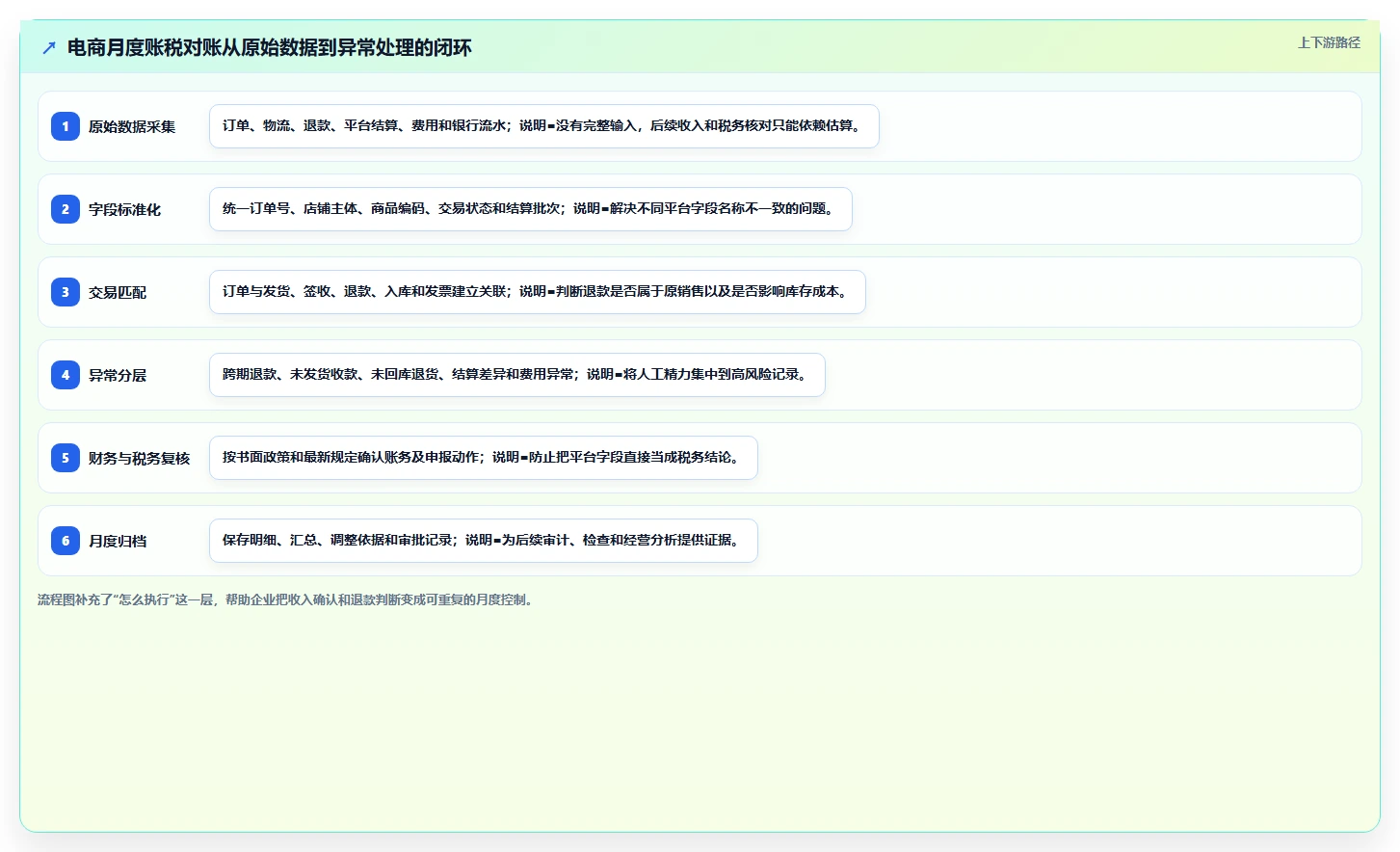Screen dimensions: 1400x852
Task: Select the 字段标准化 step label
Action: coord(124,209)
